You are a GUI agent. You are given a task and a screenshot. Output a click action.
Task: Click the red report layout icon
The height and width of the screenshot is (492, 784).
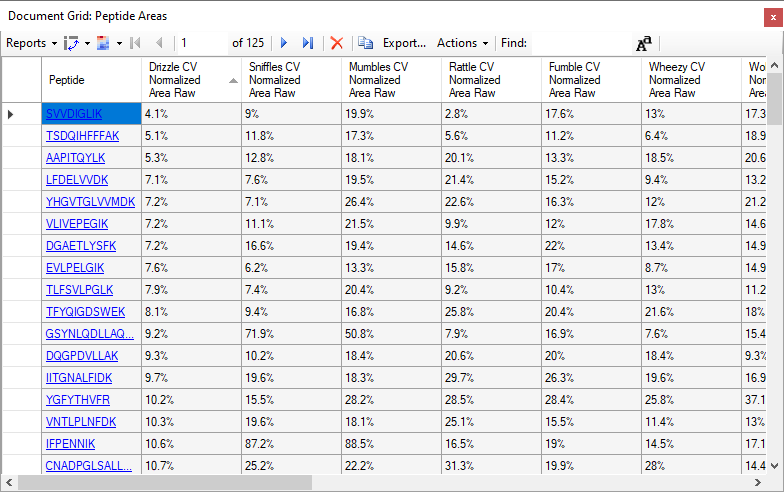point(105,43)
